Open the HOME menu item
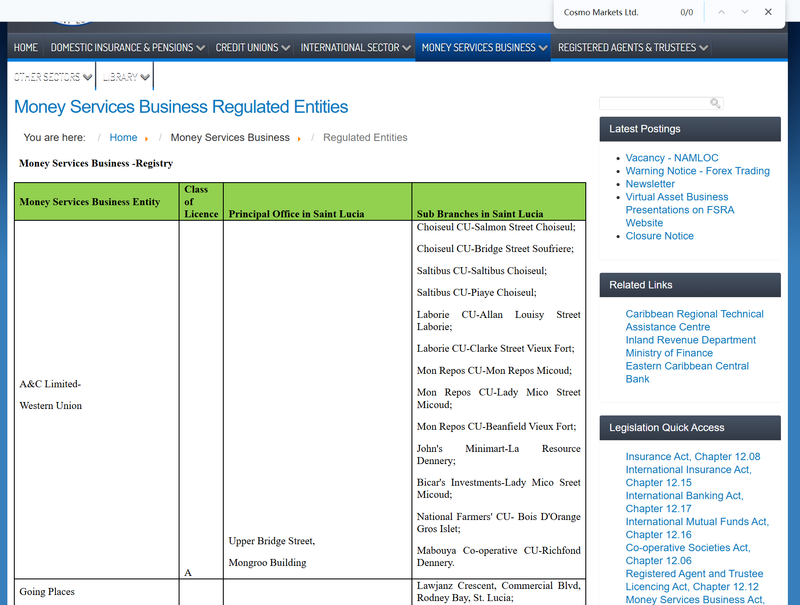Screen dimensions: 800x605 pyautogui.click(x=26, y=47)
